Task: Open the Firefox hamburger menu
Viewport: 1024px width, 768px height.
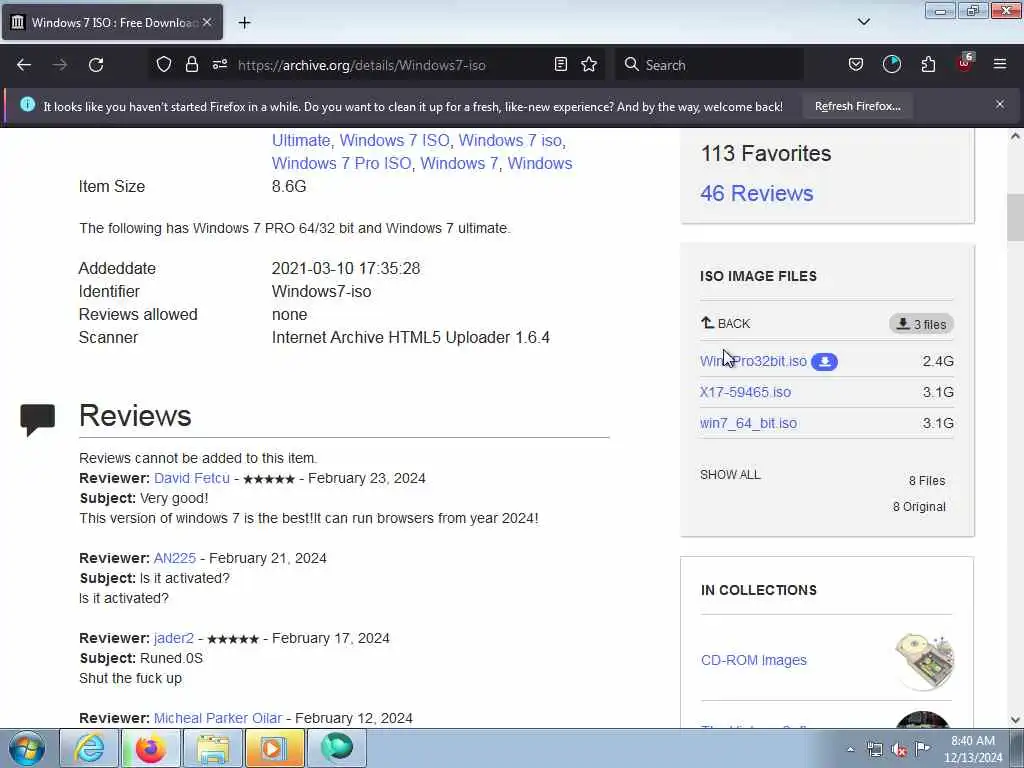Action: tap(1000, 64)
